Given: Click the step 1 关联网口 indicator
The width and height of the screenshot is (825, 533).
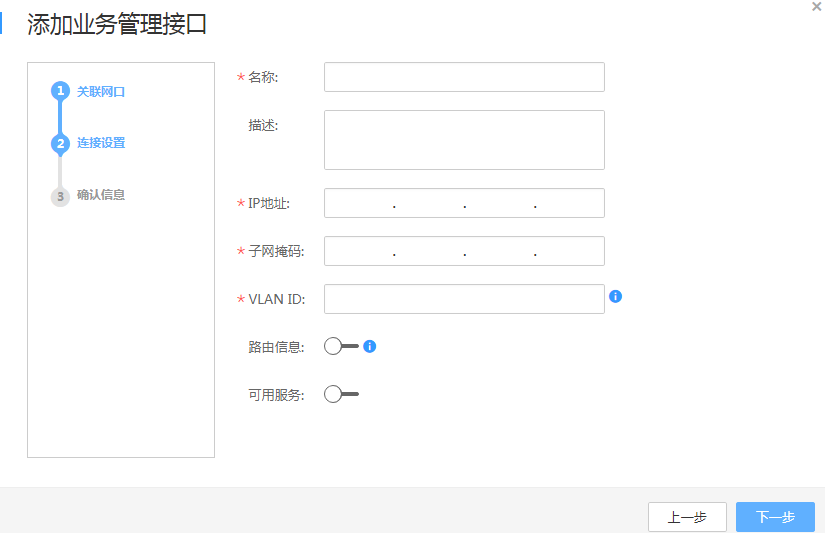Looking at the screenshot, I should (x=60, y=91).
